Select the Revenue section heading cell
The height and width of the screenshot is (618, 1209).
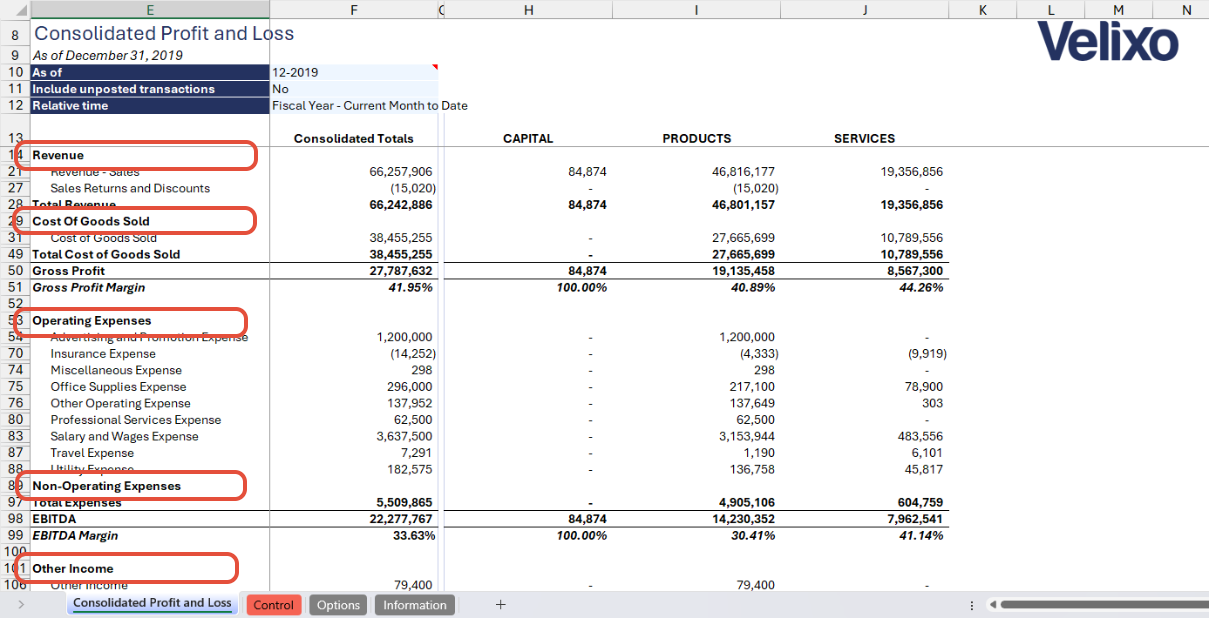pyautogui.click(x=150, y=155)
